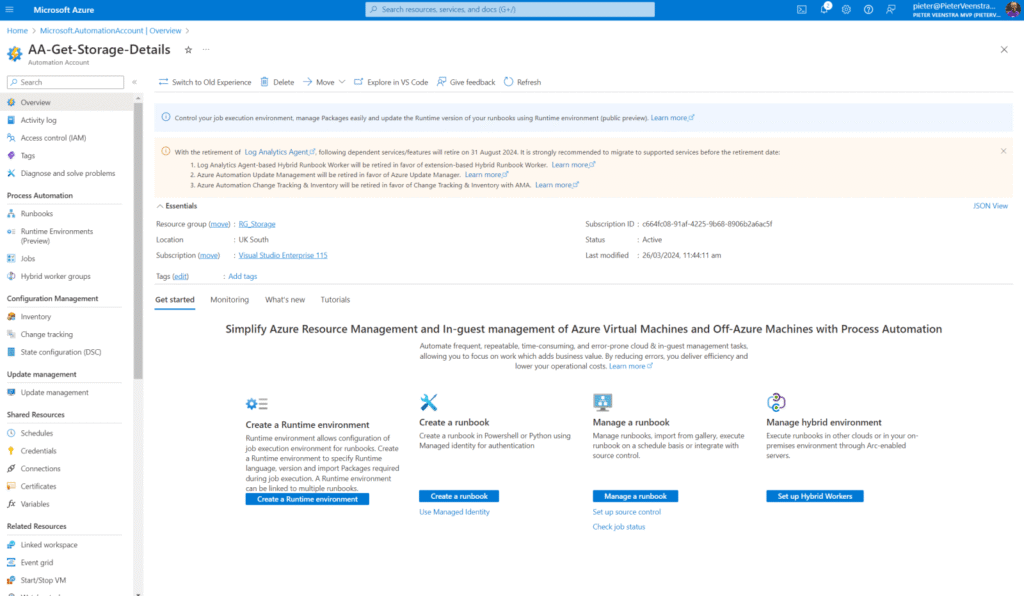Image resolution: width=1024 pixels, height=596 pixels.
Task: Focus the global search resources box
Action: (510, 10)
